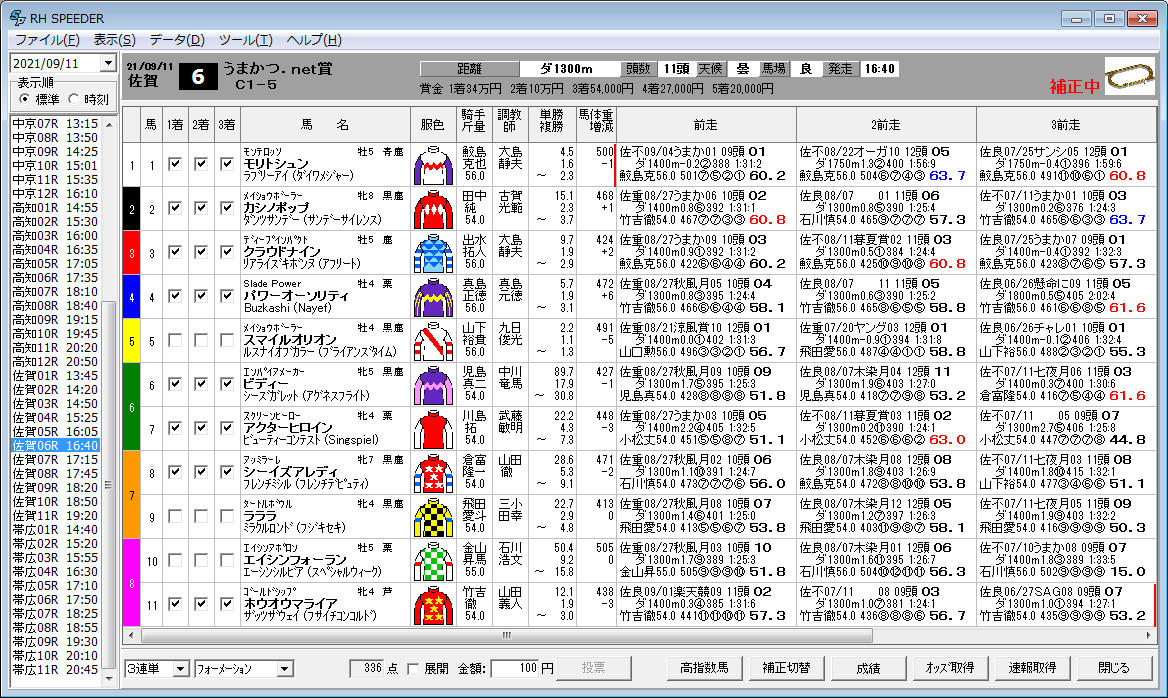Click jockey silks icon for モリトシュン
This screenshot has width=1168, height=698.
(x=433, y=165)
